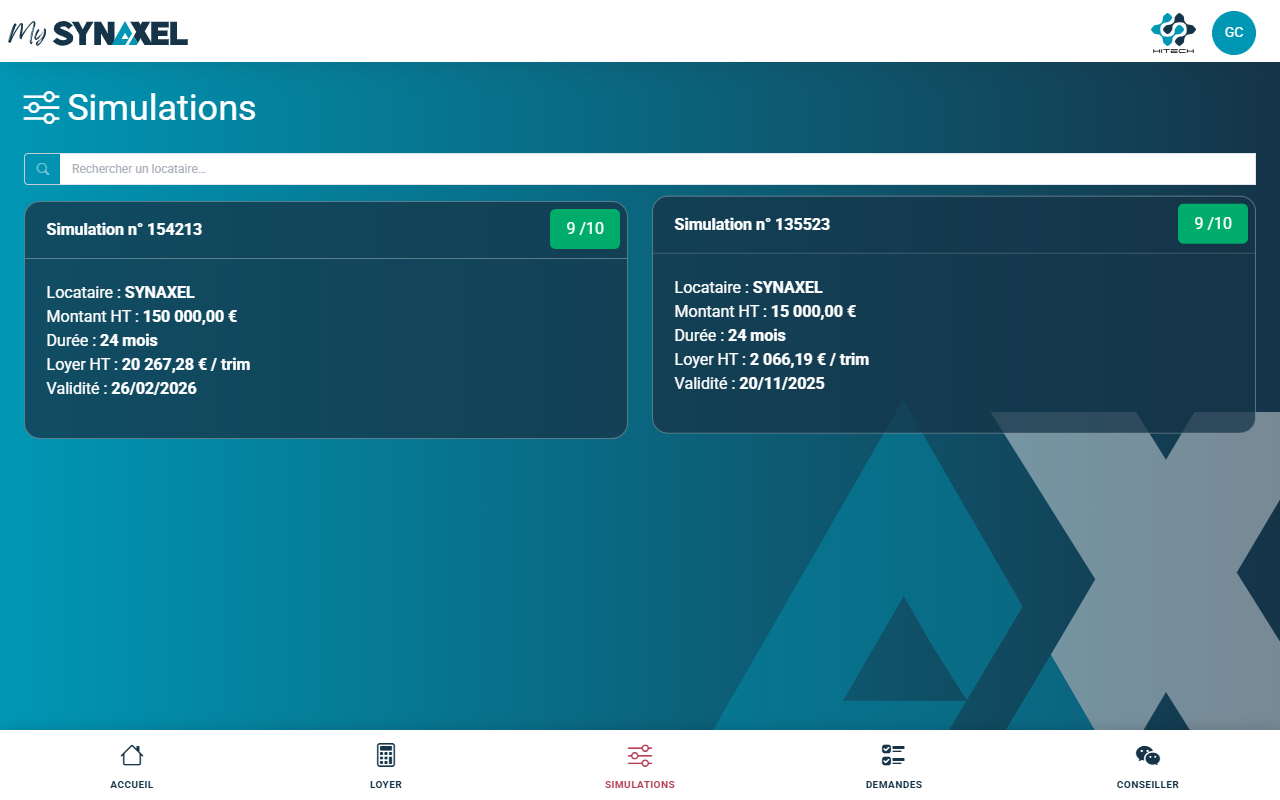This screenshot has width=1280, height=800.
Task: Click the 9/10 score badge on simulation 154213
Action: click(x=585, y=229)
